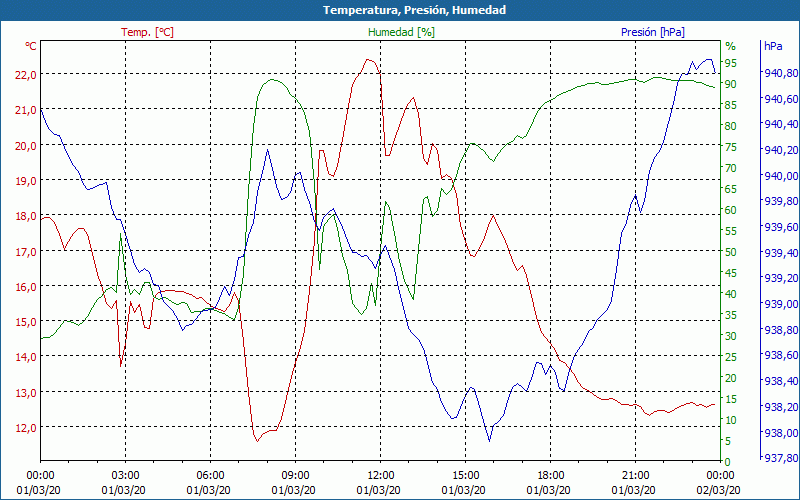Click the 939,20 pressure axis value

point(781,278)
